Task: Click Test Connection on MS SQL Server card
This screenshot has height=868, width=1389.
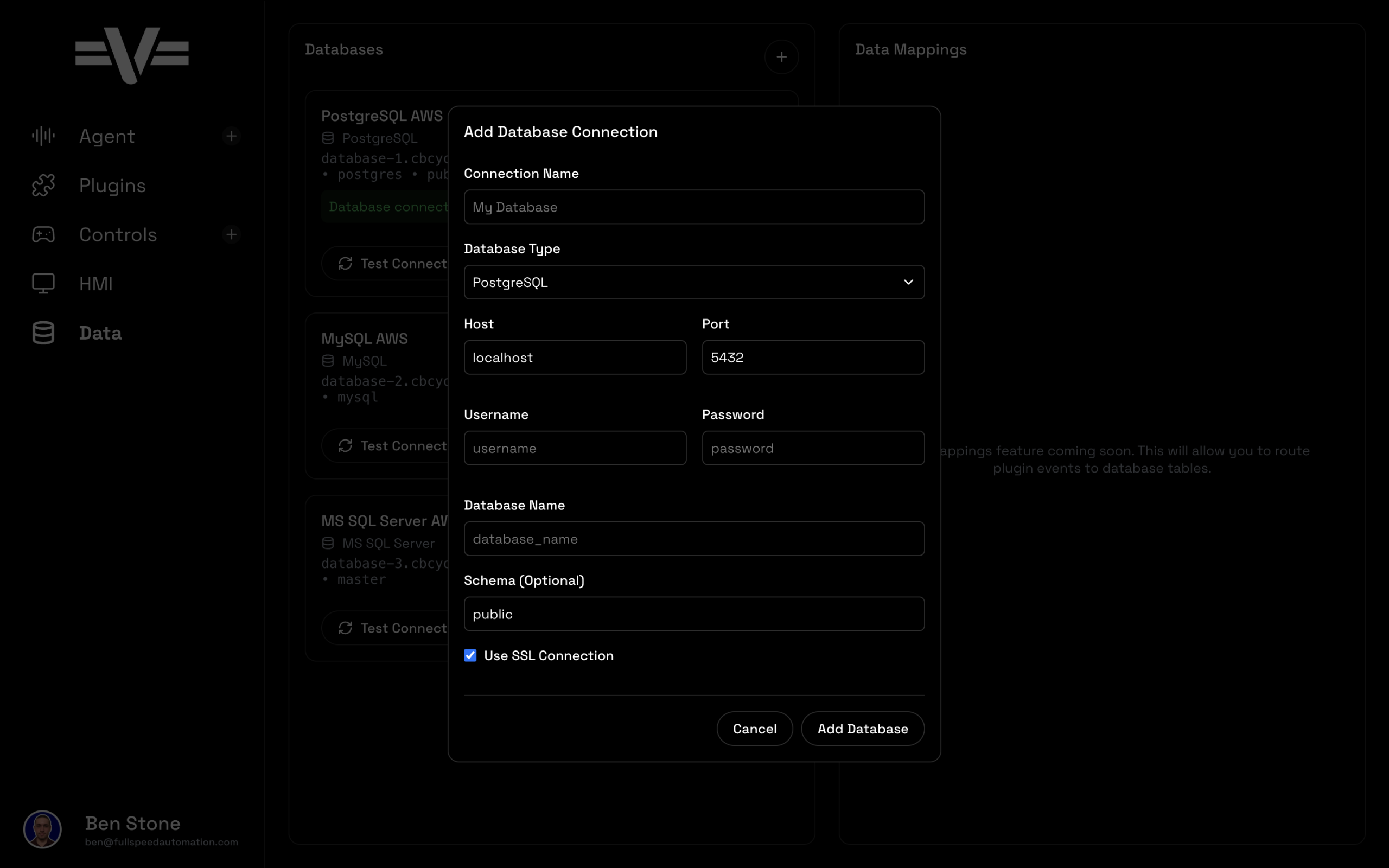Action: [x=385, y=628]
